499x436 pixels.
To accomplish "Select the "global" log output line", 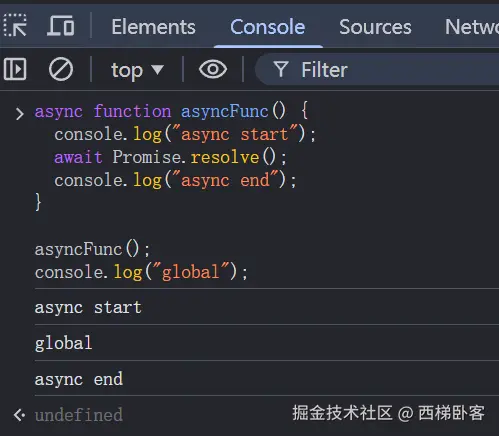I will point(63,343).
